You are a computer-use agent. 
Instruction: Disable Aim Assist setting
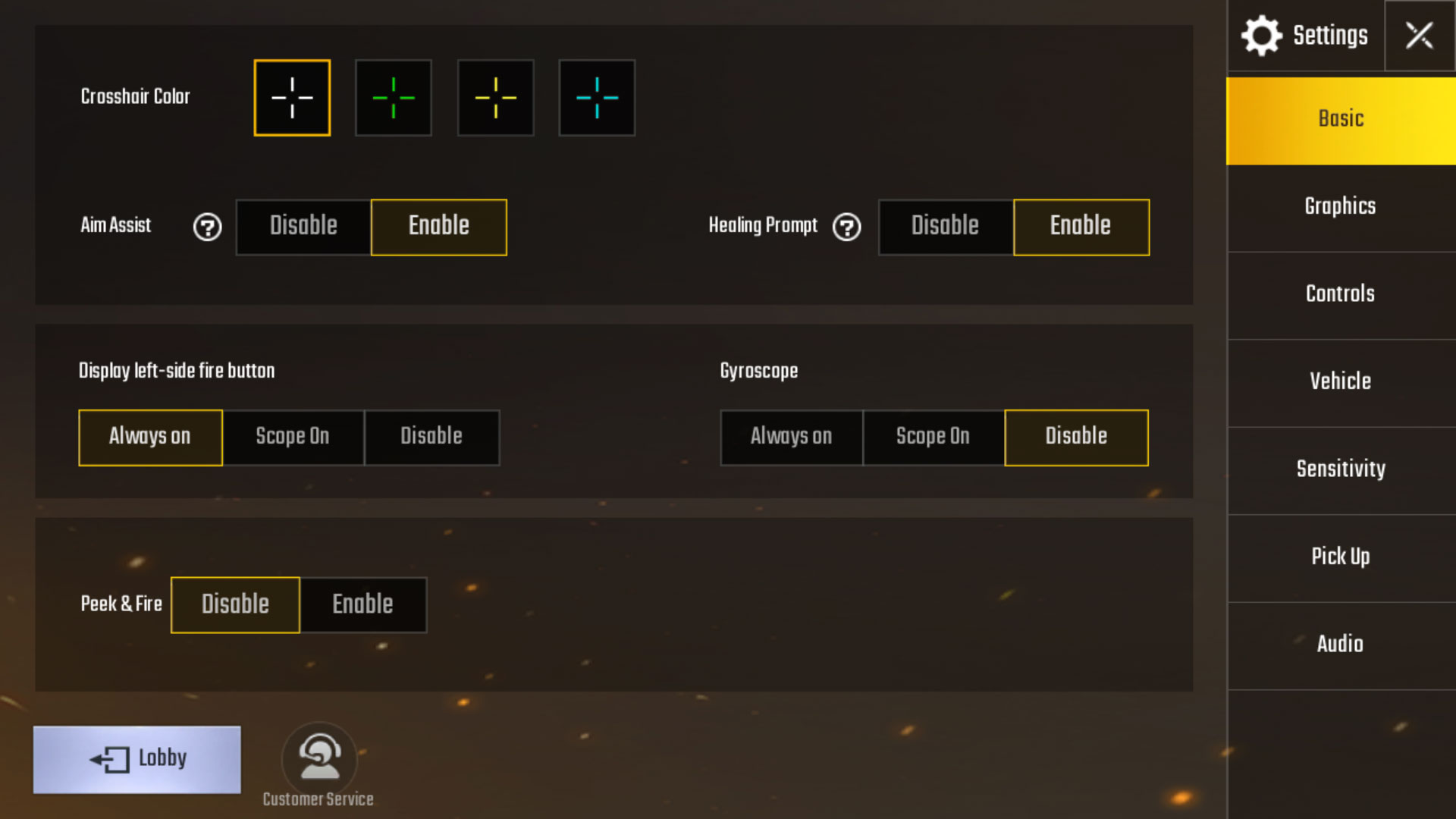(x=303, y=226)
